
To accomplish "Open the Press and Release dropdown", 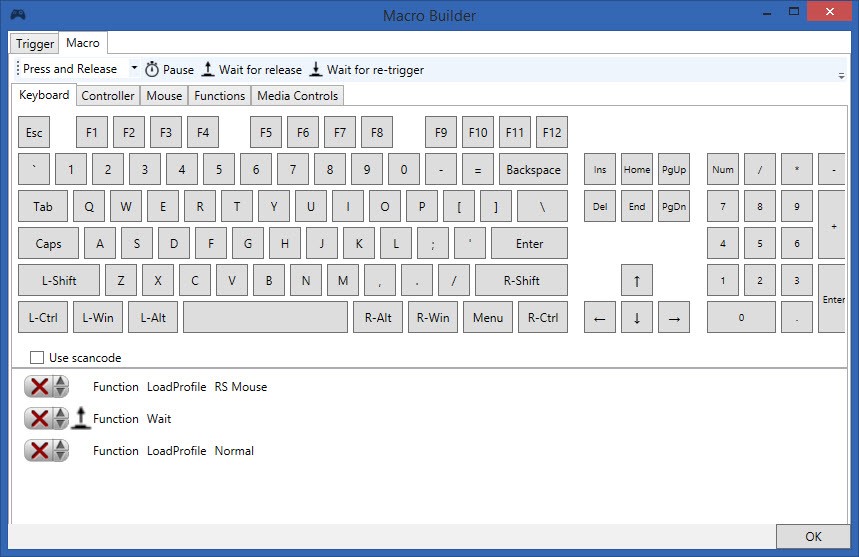I will 134,69.
